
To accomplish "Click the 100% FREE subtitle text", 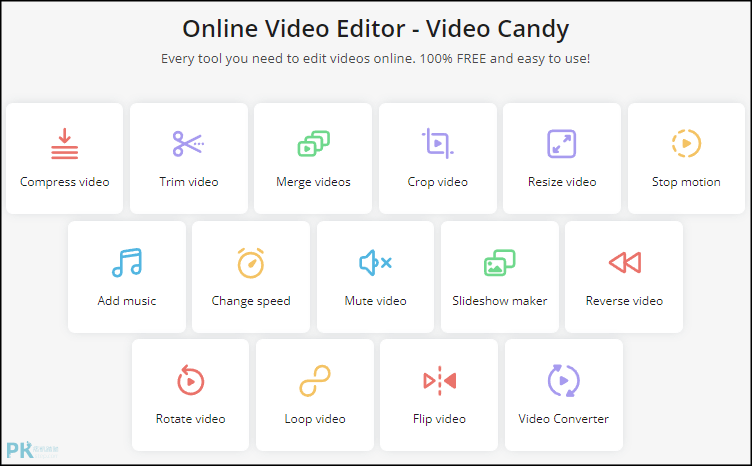I will pos(453,58).
